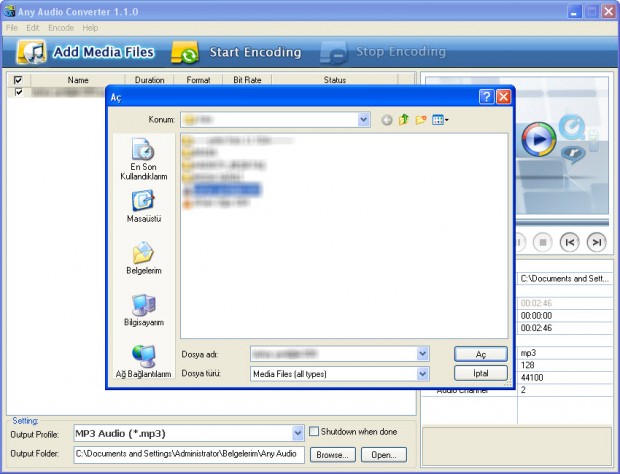The height and width of the screenshot is (474, 620).
Task: Open Bilgisayarım computer shortcut
Action: 144,310
